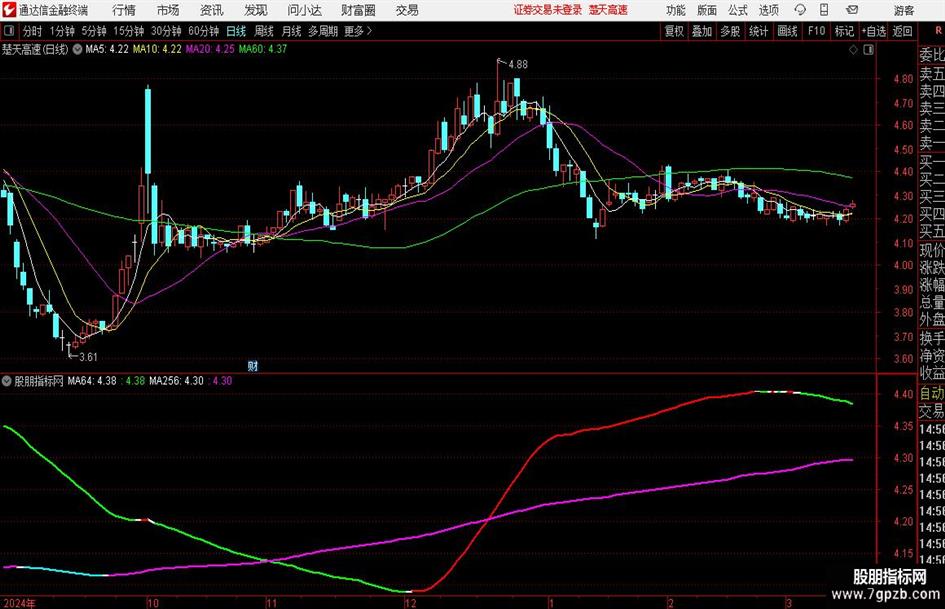Open the 资讯 menu
Screen dimensions: 945x609
coord(212,10)
